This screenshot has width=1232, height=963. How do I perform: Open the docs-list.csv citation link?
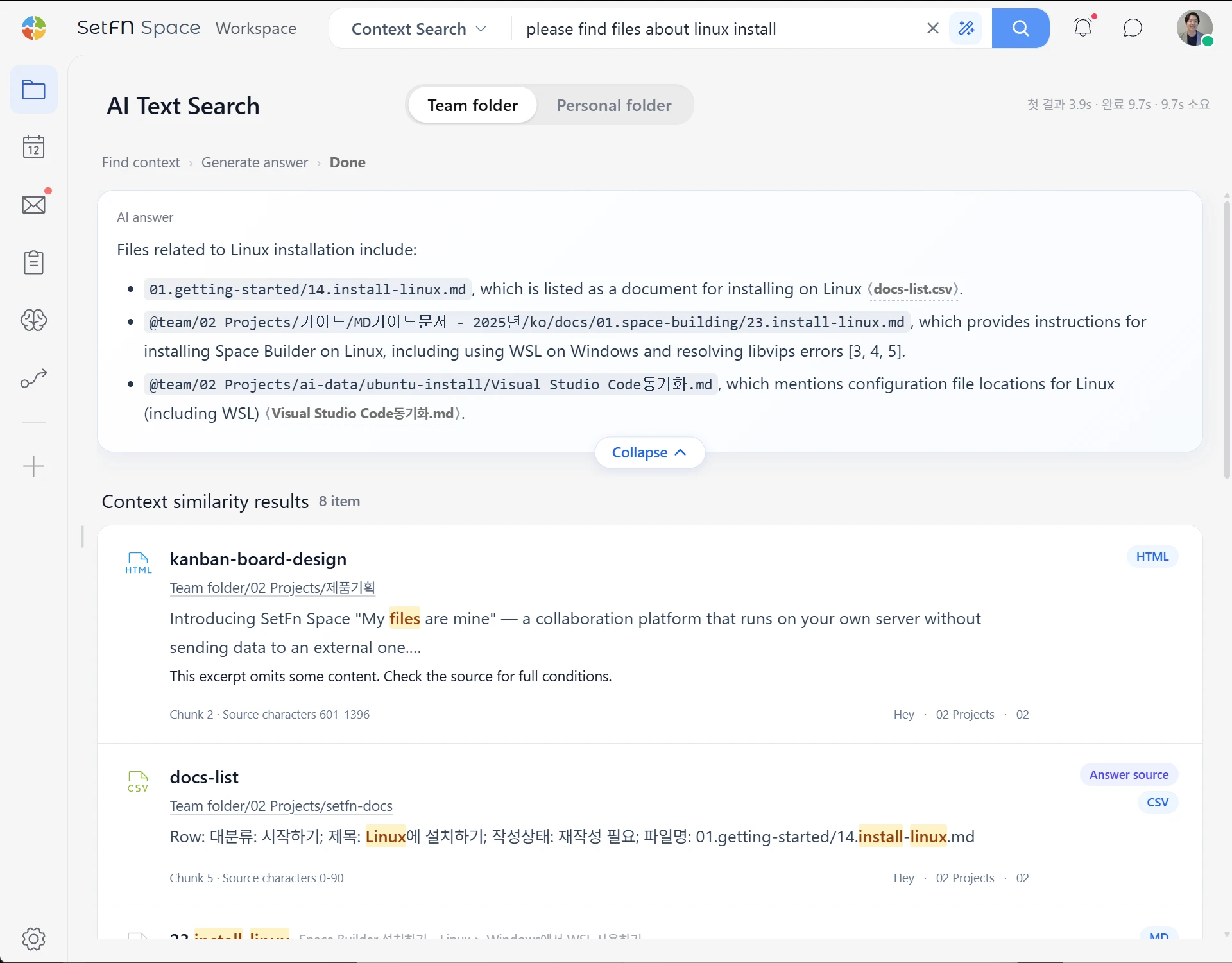913,289
